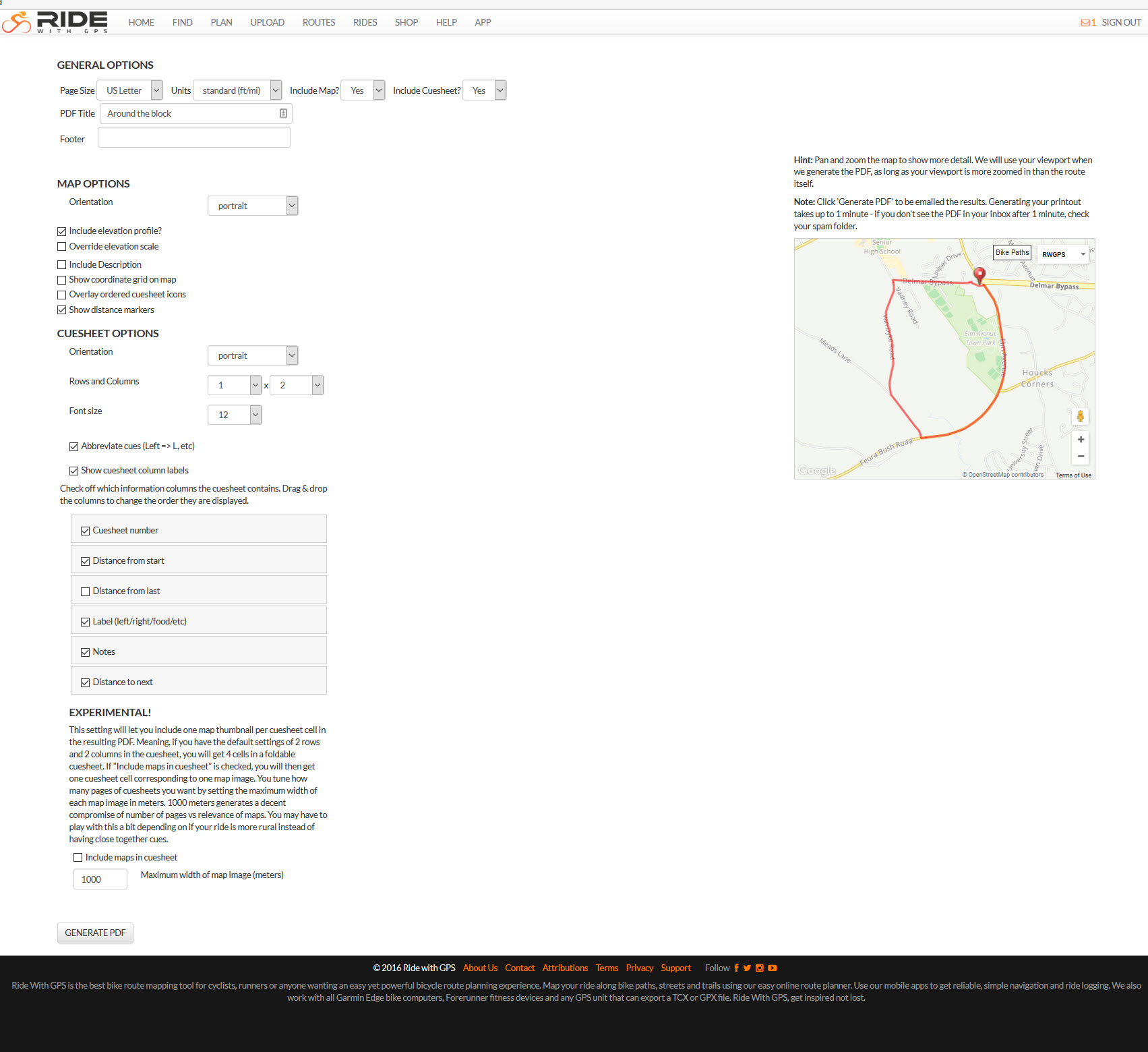Click the Ride with GPS logo
The image size is (1148, 1052).
(x=55, y=22)
